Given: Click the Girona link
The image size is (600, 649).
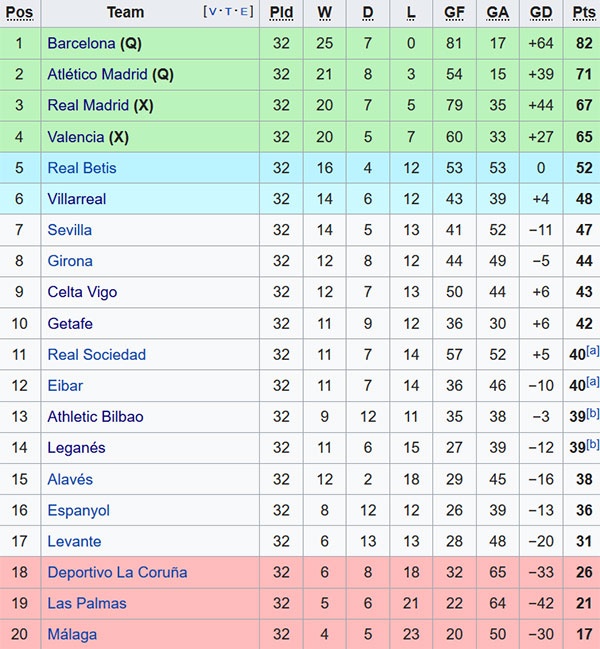Looking at the screenshot, I should click(70, 261).
